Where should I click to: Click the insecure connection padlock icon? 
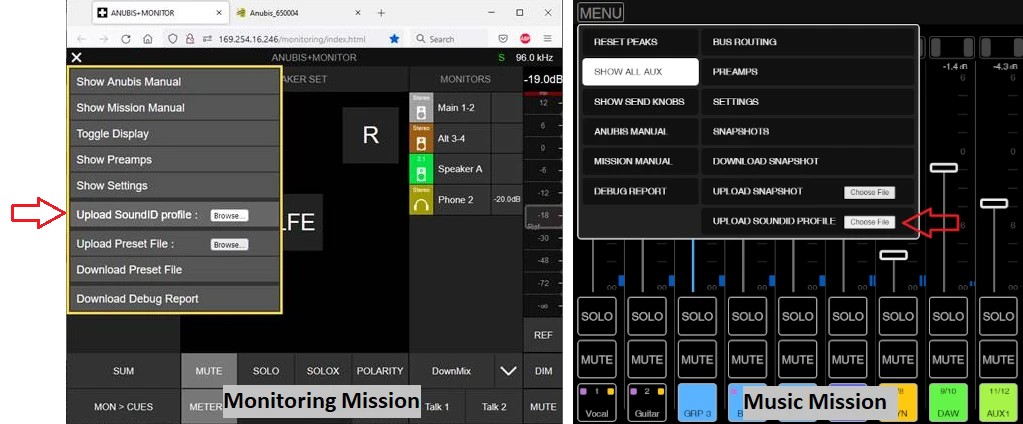[x=189, y=39]
